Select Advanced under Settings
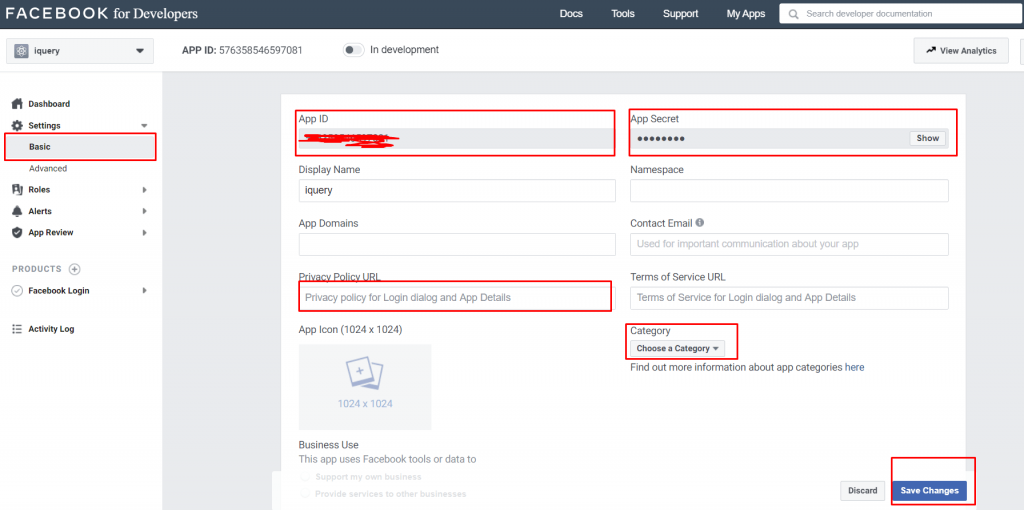This screenshot has height=510, width=1024. [48, 168]
